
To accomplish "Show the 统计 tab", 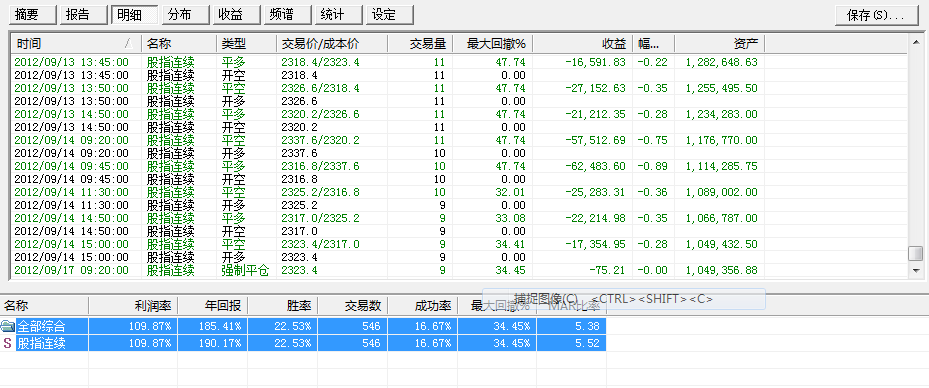I will [338, 15].
